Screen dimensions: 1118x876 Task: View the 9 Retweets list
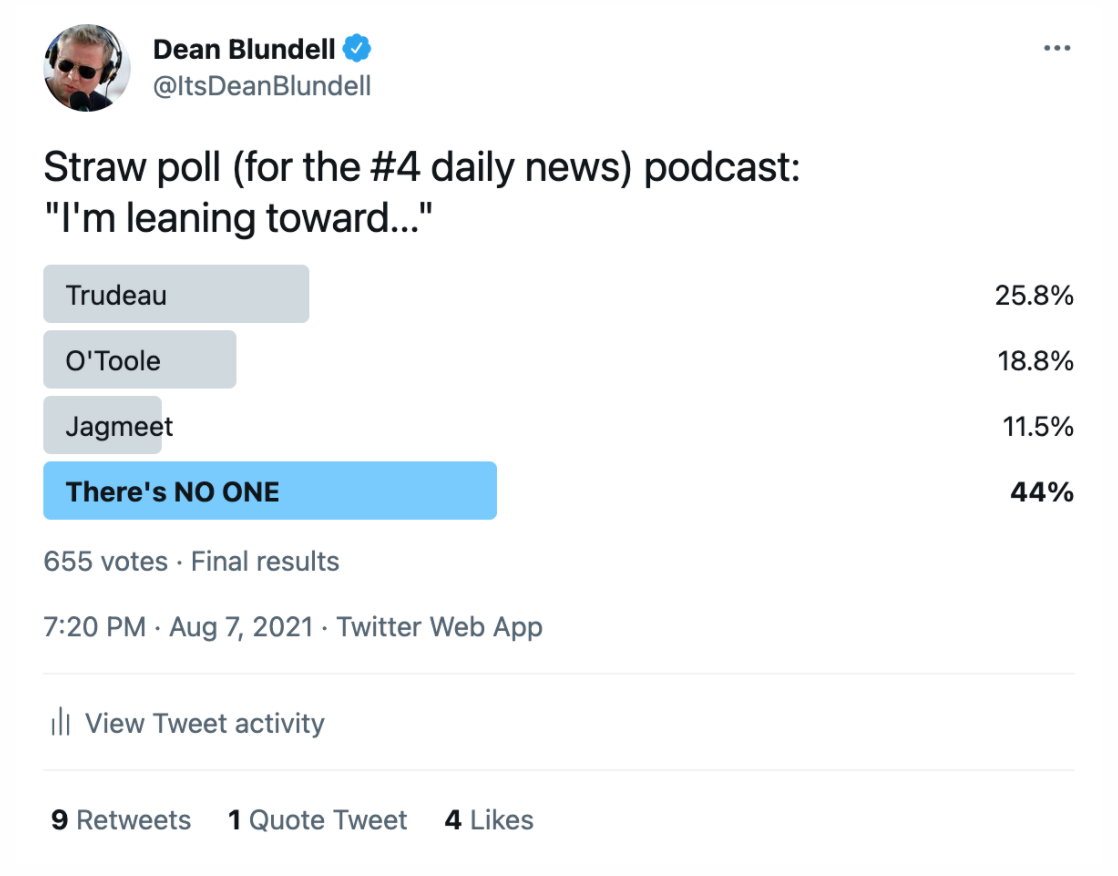120,820
